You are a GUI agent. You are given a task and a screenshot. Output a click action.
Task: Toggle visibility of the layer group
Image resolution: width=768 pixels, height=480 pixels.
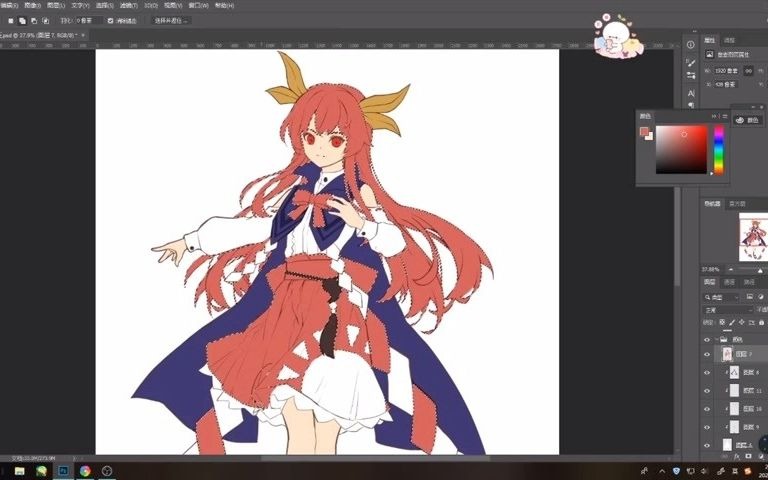tap(707, 339)
